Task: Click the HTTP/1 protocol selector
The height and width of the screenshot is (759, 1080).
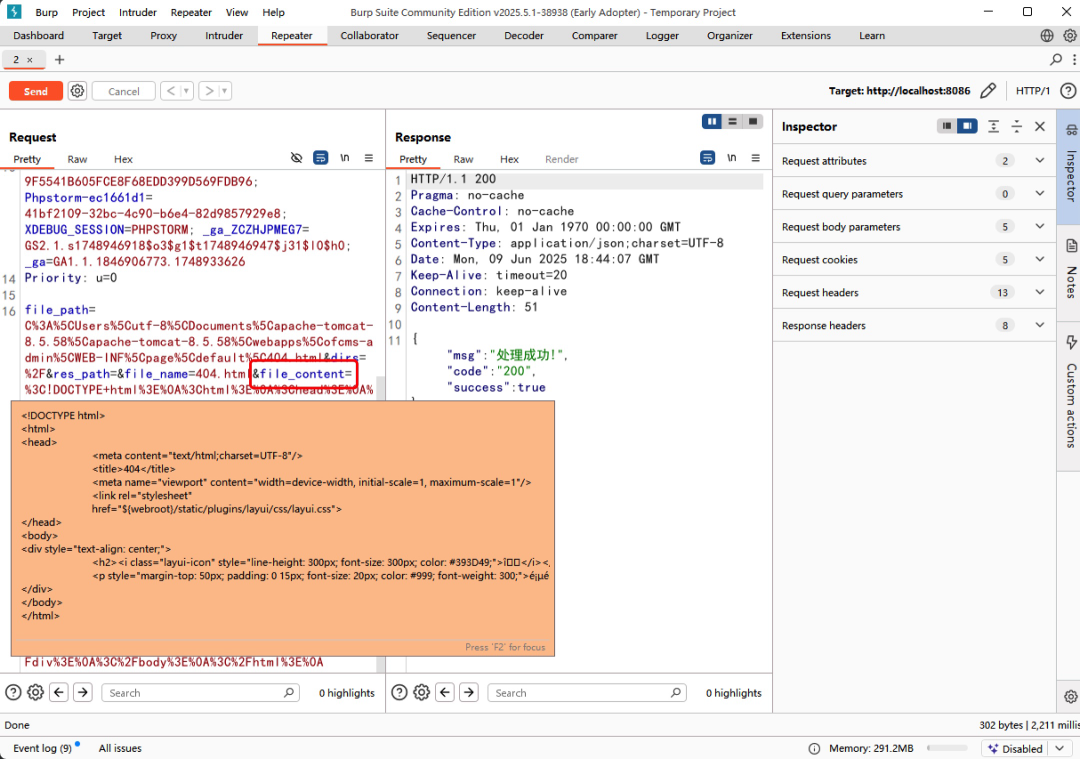Action: pos(1032,91)
